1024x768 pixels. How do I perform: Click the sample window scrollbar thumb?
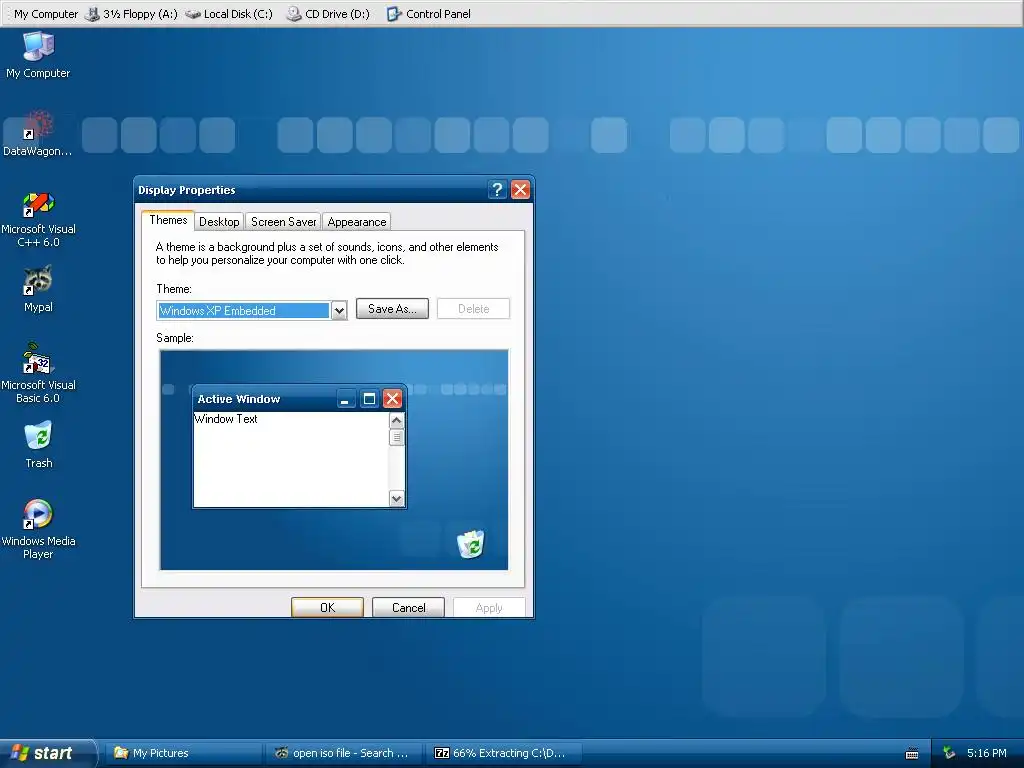(396, 438)
